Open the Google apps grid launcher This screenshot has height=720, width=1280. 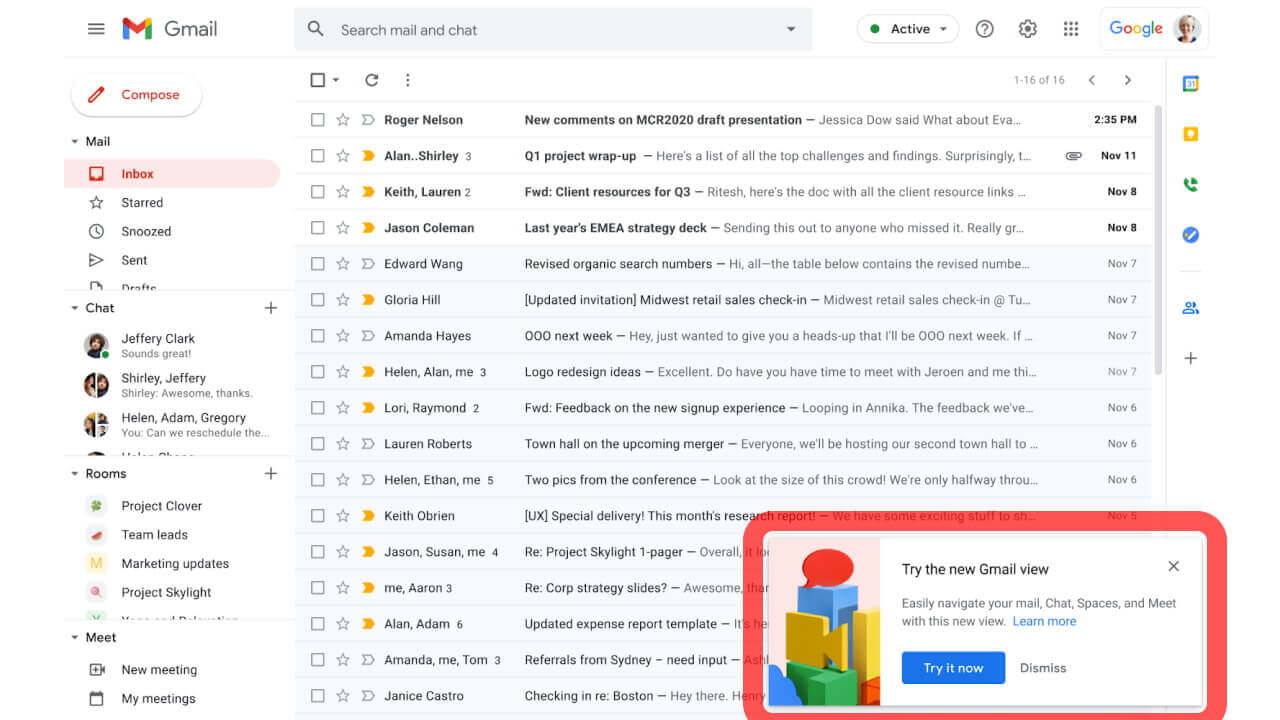[1071, 28]
